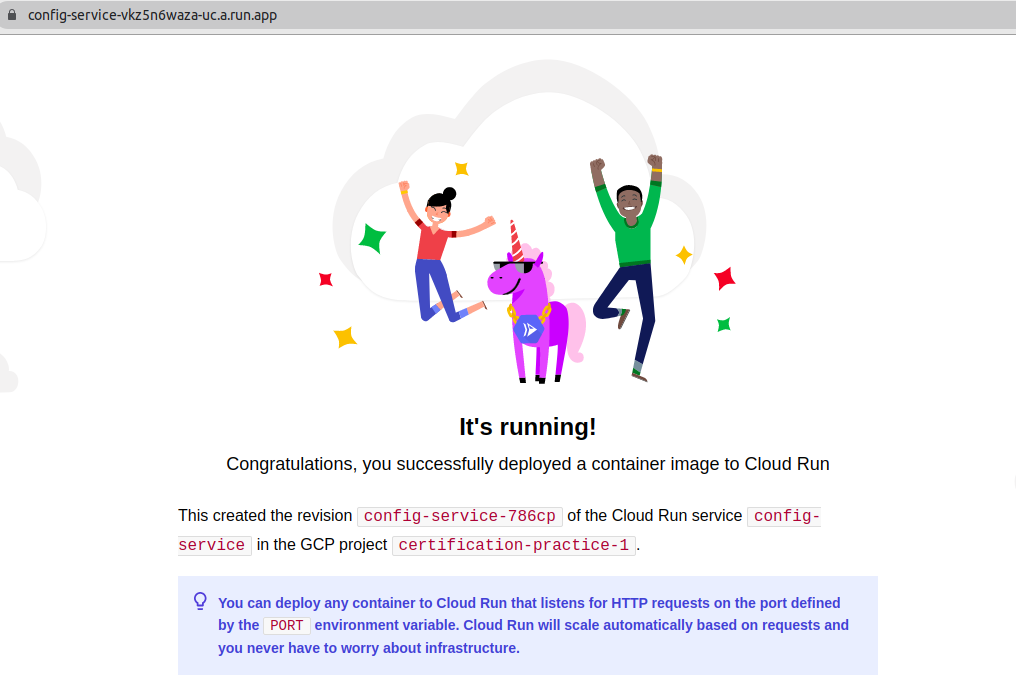
Task: Click the yellow sparkle near the man's elbow
Action: pos(683,254)
